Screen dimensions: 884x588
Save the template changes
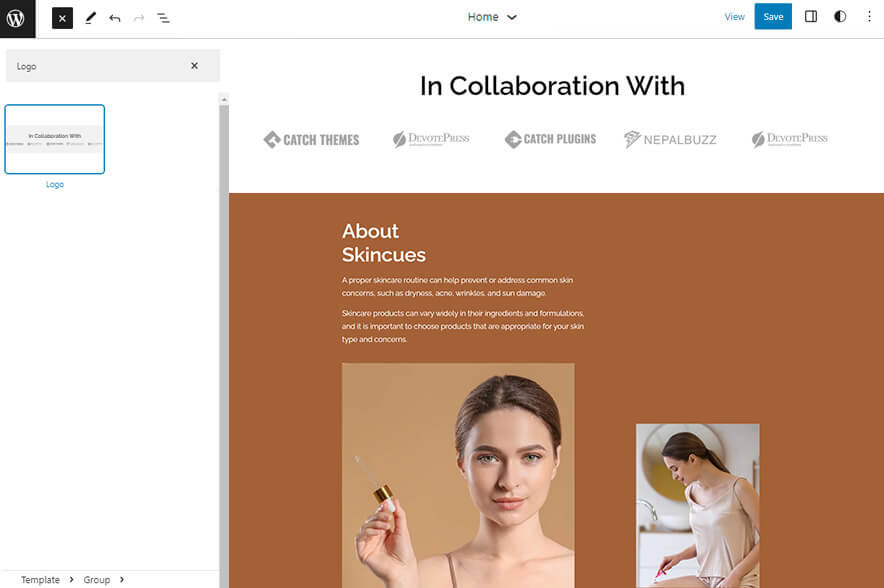point(773,16)
